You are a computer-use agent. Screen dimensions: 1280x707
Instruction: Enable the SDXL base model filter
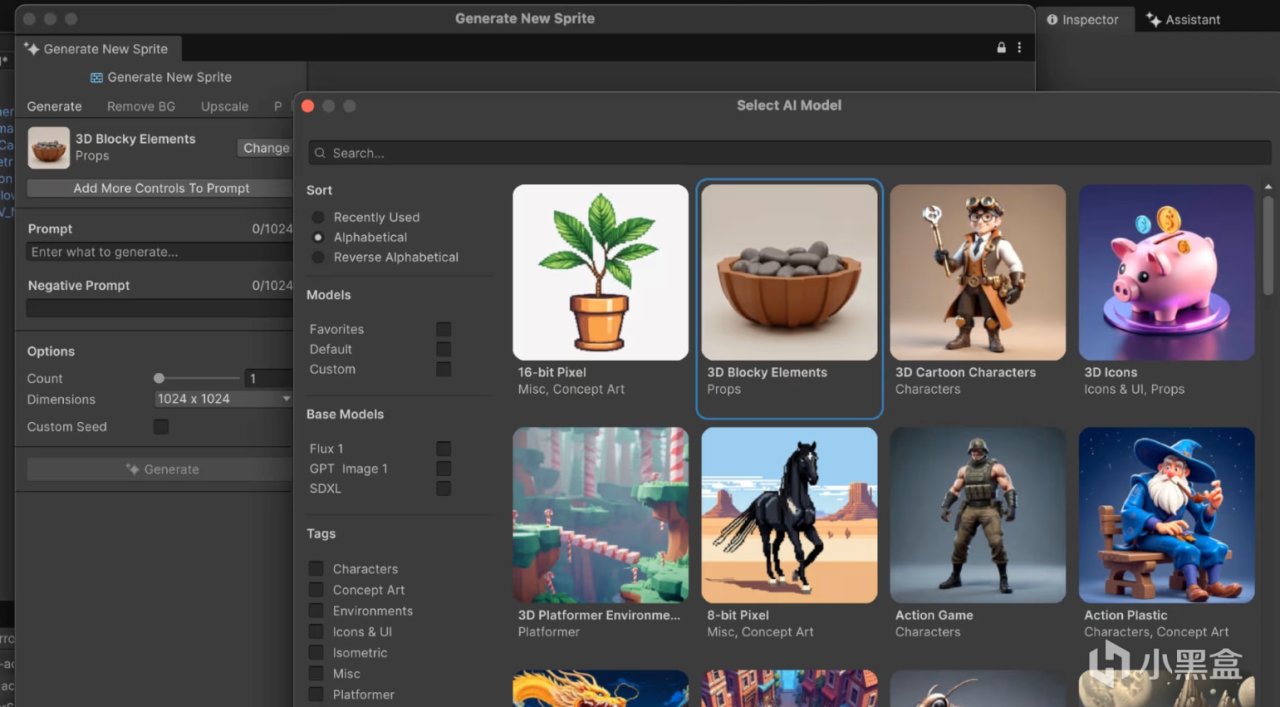(x=443, y=488)
